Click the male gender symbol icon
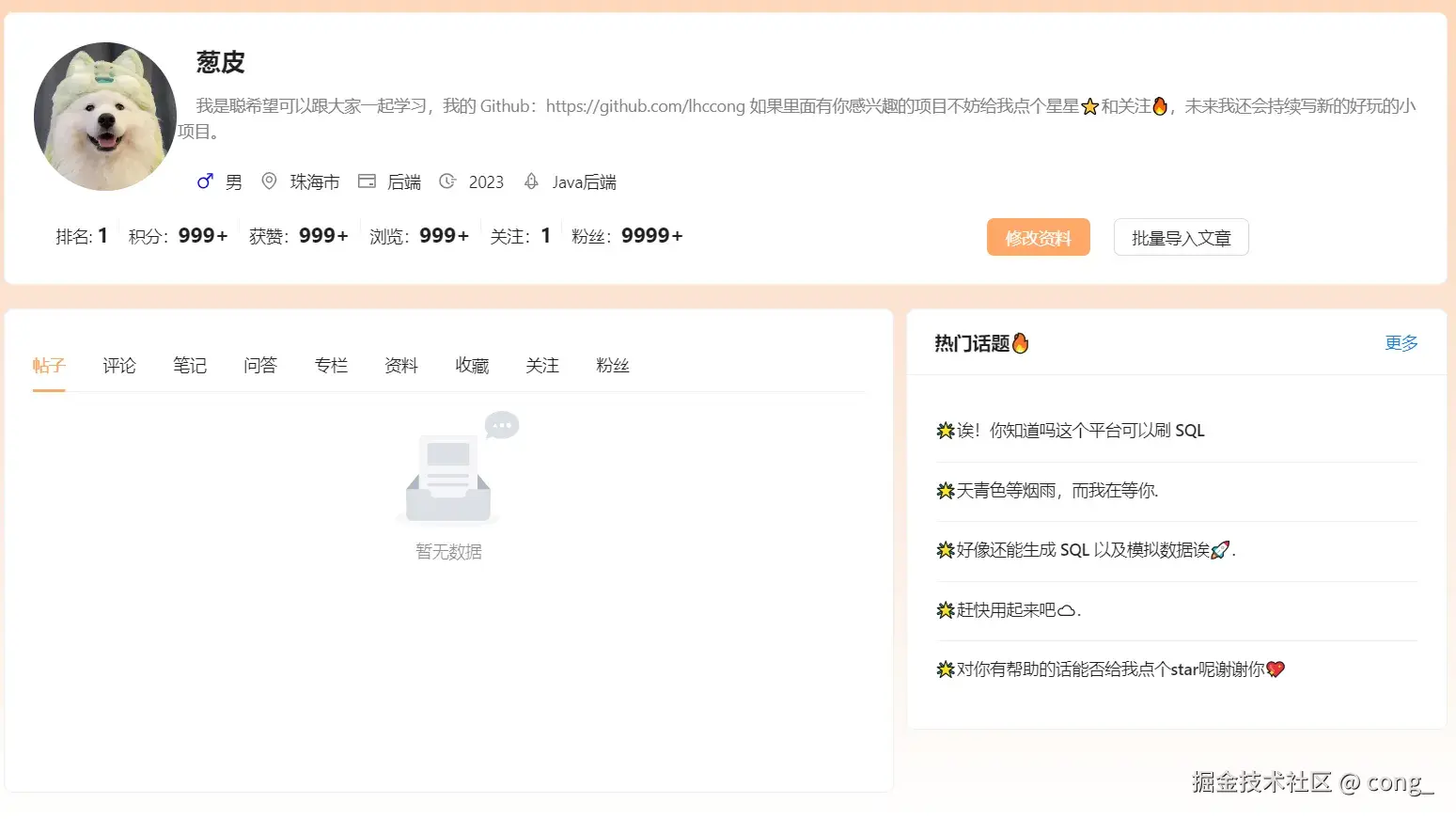This screenshot has width=1456, height=819. tap(205, 181)
